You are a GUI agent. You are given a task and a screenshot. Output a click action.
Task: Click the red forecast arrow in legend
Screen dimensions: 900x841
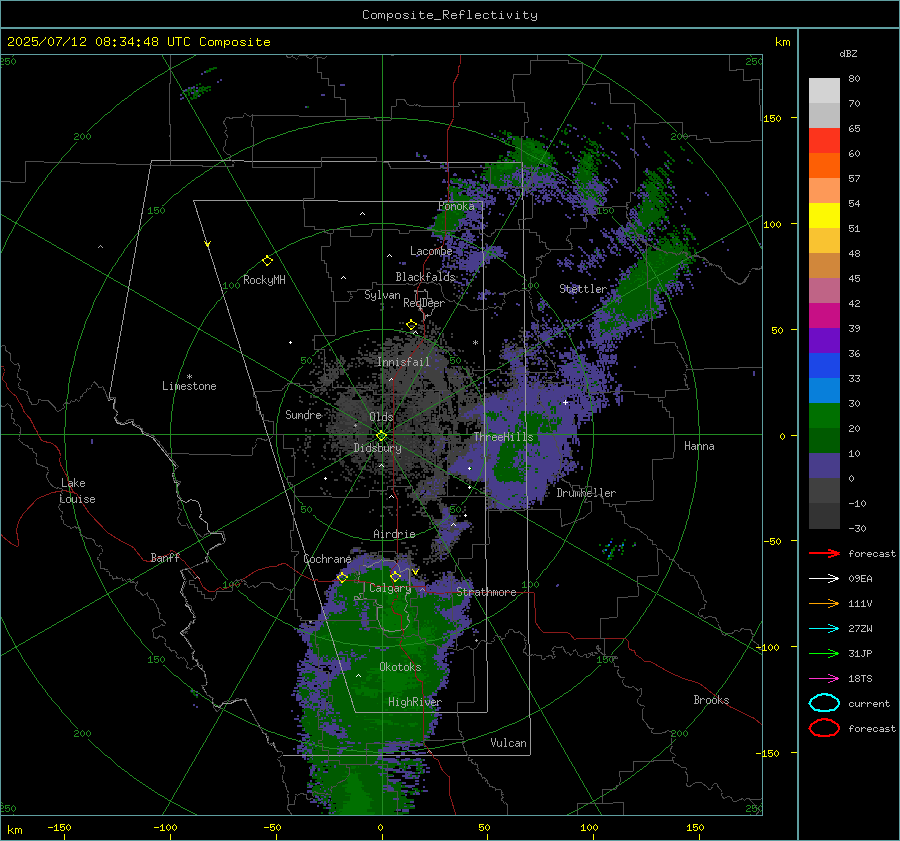824,553
